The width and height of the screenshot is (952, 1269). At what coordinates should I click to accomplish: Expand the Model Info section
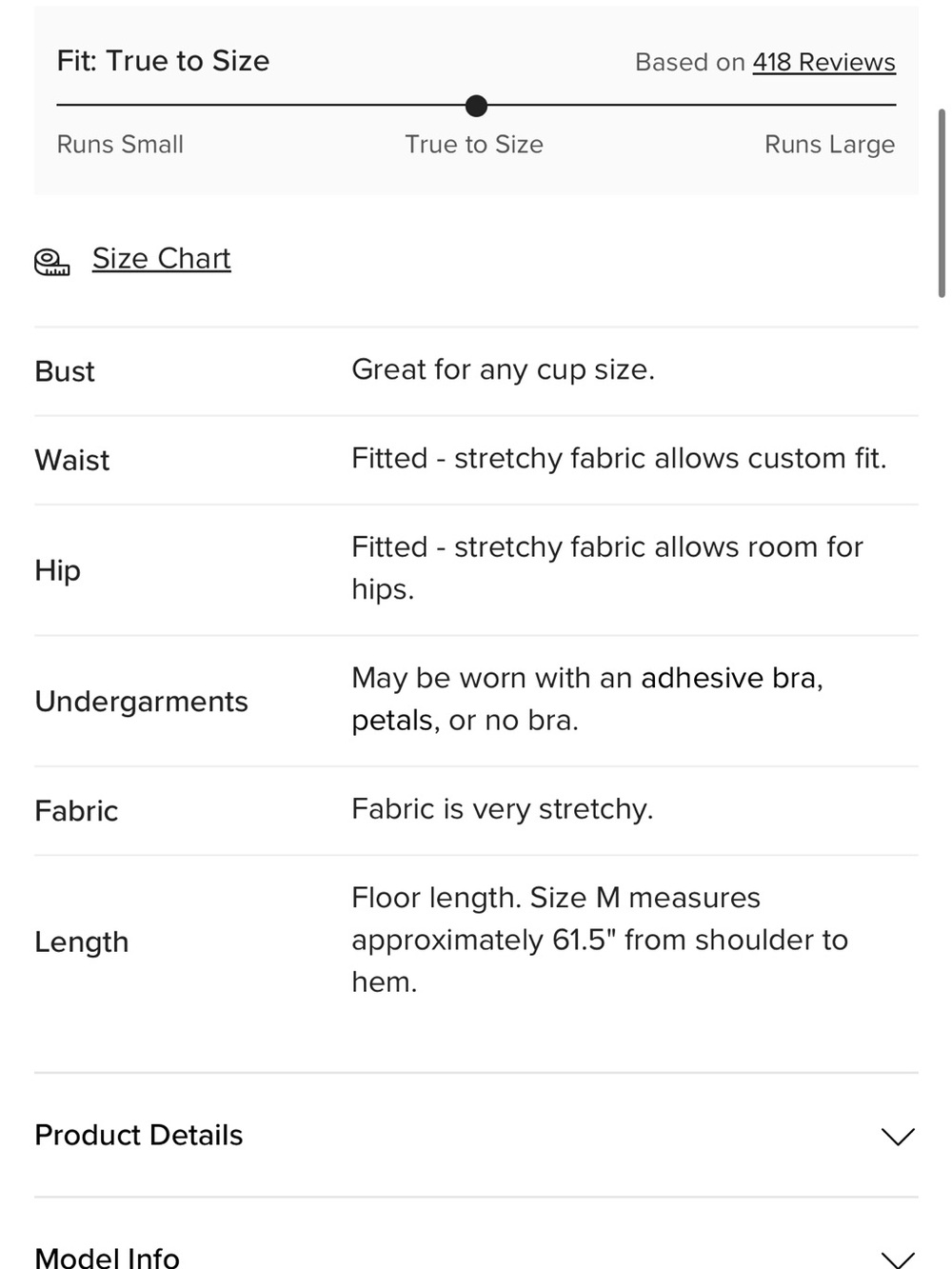(x=476, y=1249)
